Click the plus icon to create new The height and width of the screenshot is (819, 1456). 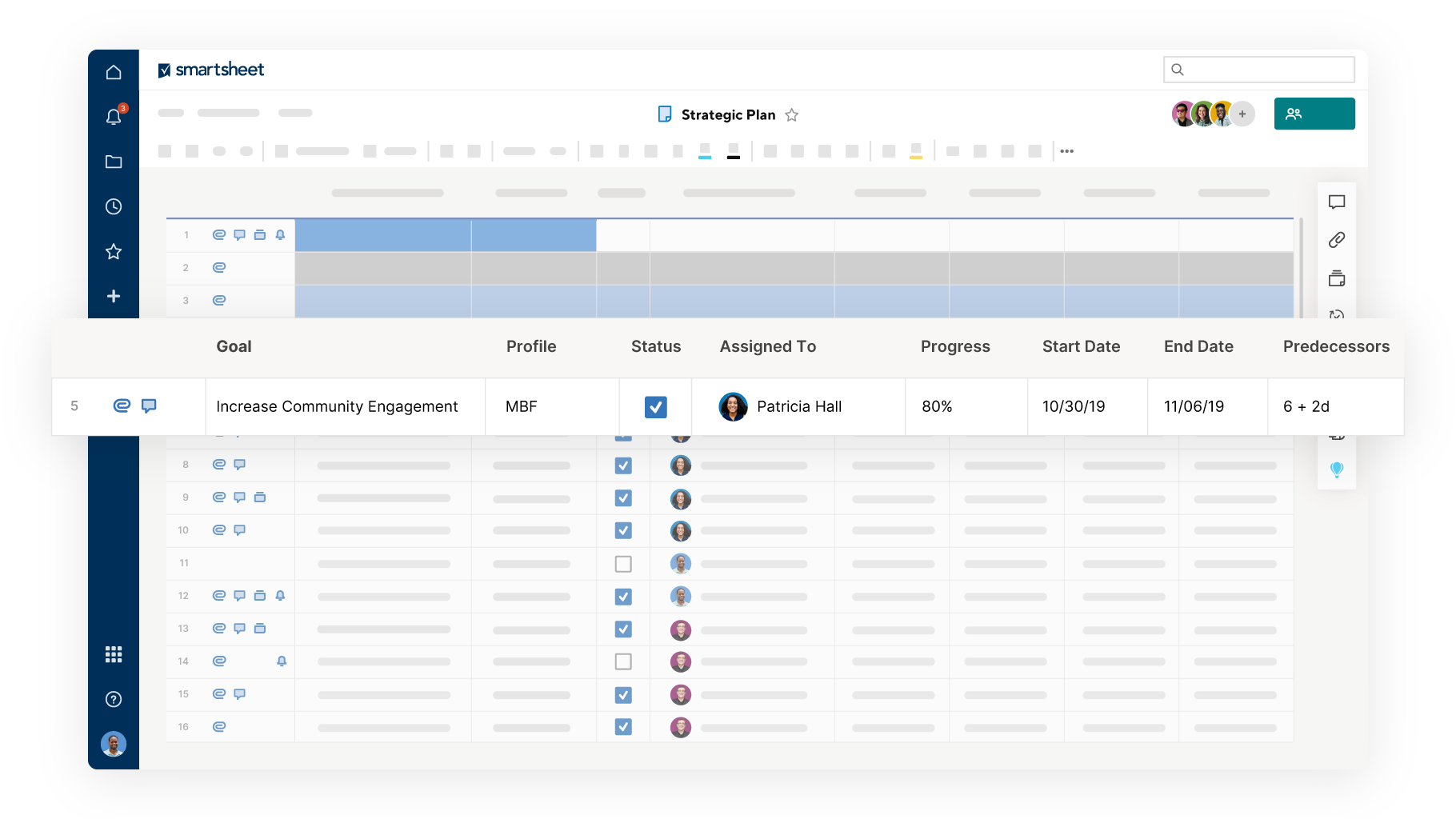pos(114,296)
